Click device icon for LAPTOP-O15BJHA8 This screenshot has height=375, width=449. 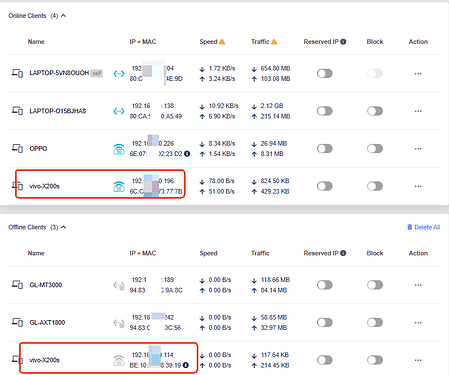[x=17, y=111]
